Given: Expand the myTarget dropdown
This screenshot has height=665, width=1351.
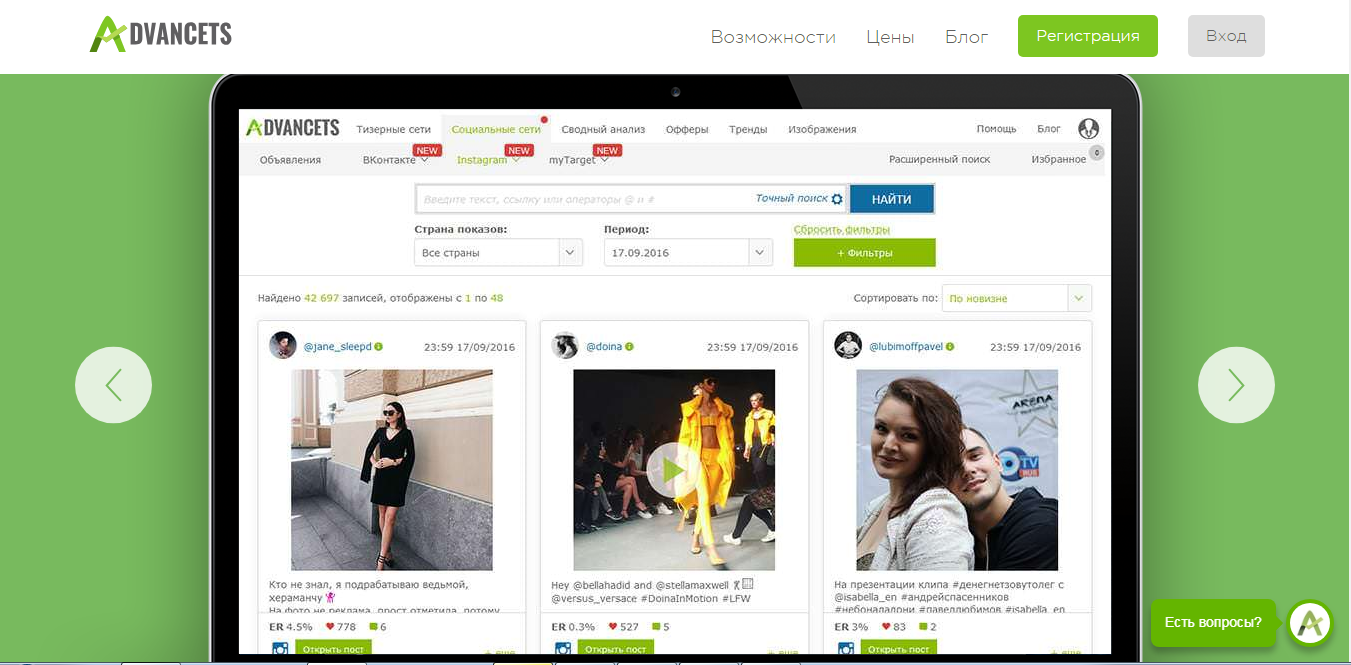Looking at the screenshot, I should point(578,160).
